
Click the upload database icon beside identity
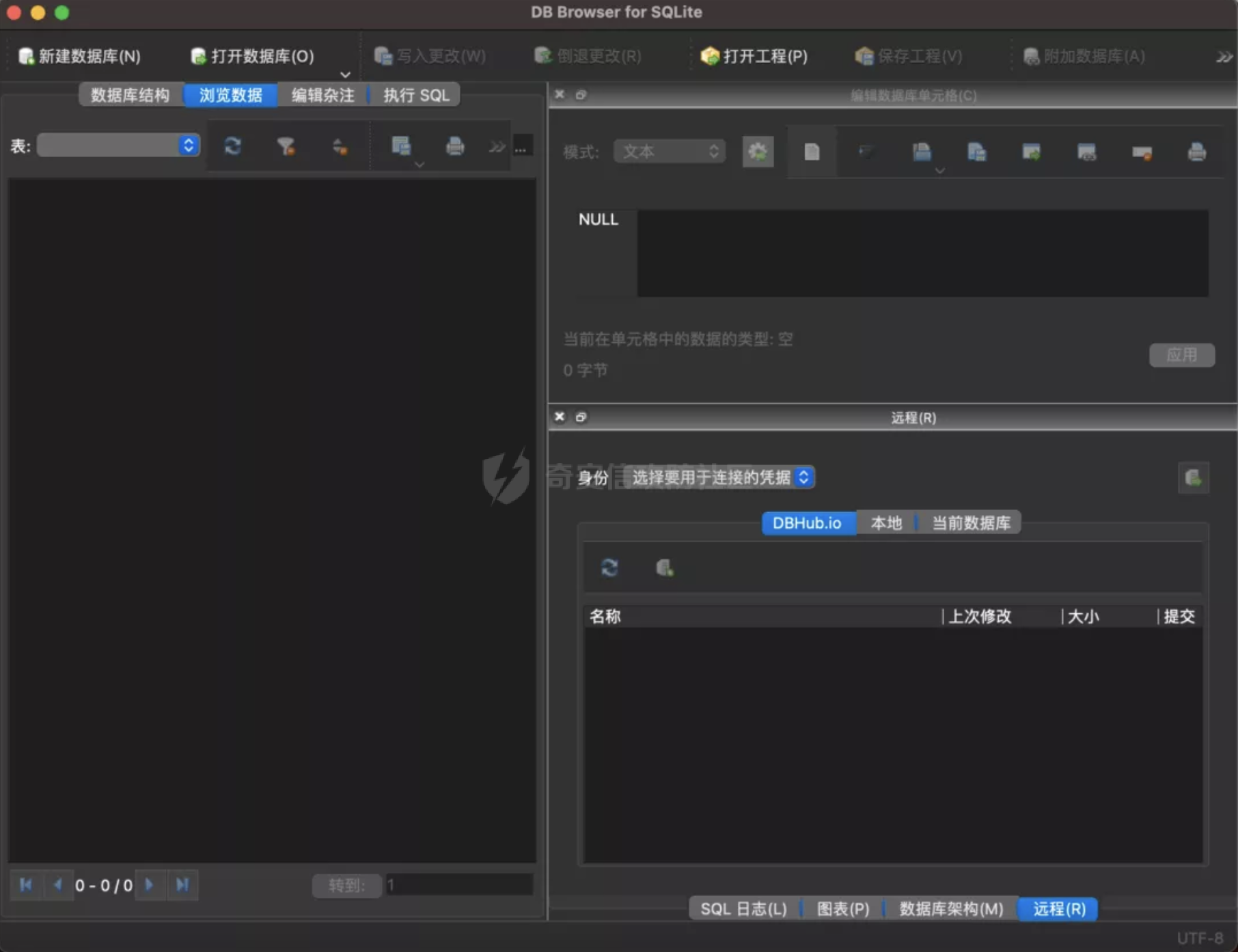click(1194, 477)
